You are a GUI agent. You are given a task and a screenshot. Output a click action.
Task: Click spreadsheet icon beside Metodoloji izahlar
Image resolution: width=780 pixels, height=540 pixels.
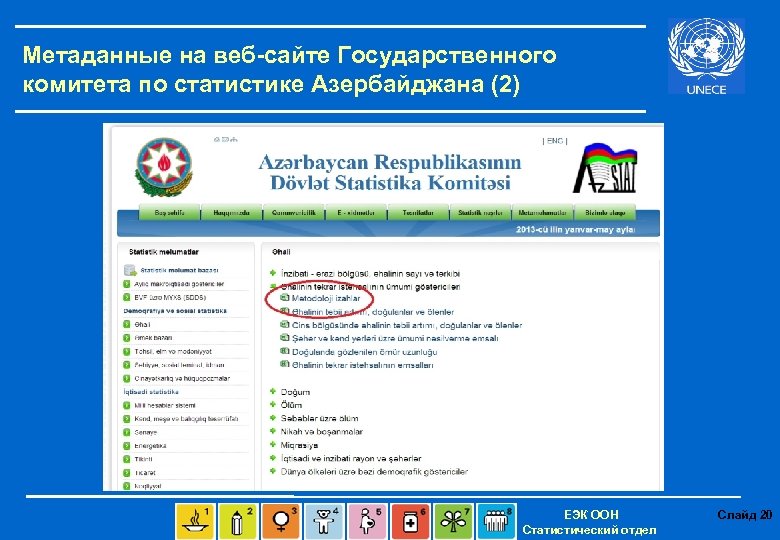[285, 298]
